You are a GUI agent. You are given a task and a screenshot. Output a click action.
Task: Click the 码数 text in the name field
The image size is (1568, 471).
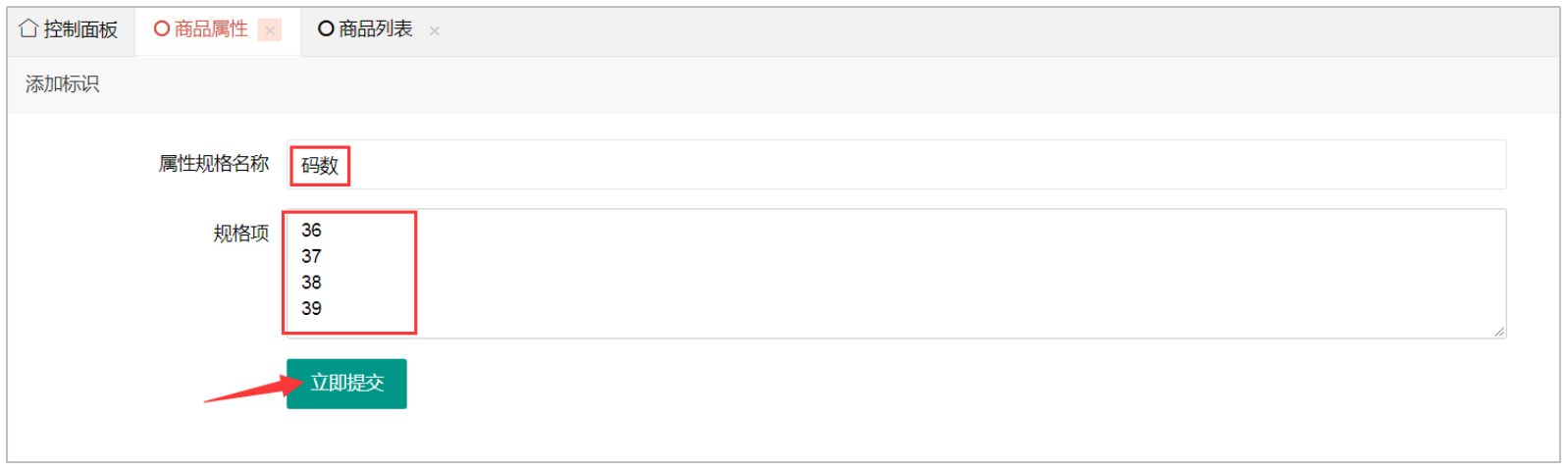point(320,166)
